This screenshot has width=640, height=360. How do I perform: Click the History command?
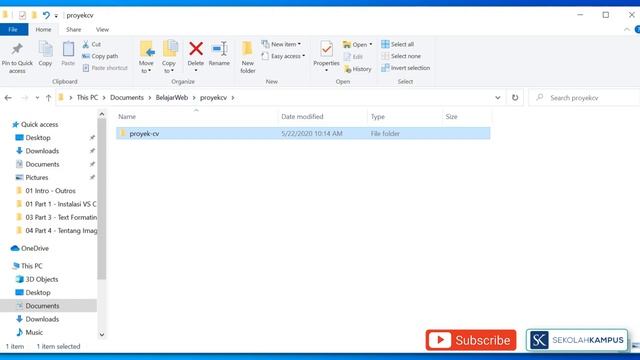coord(358,69)
